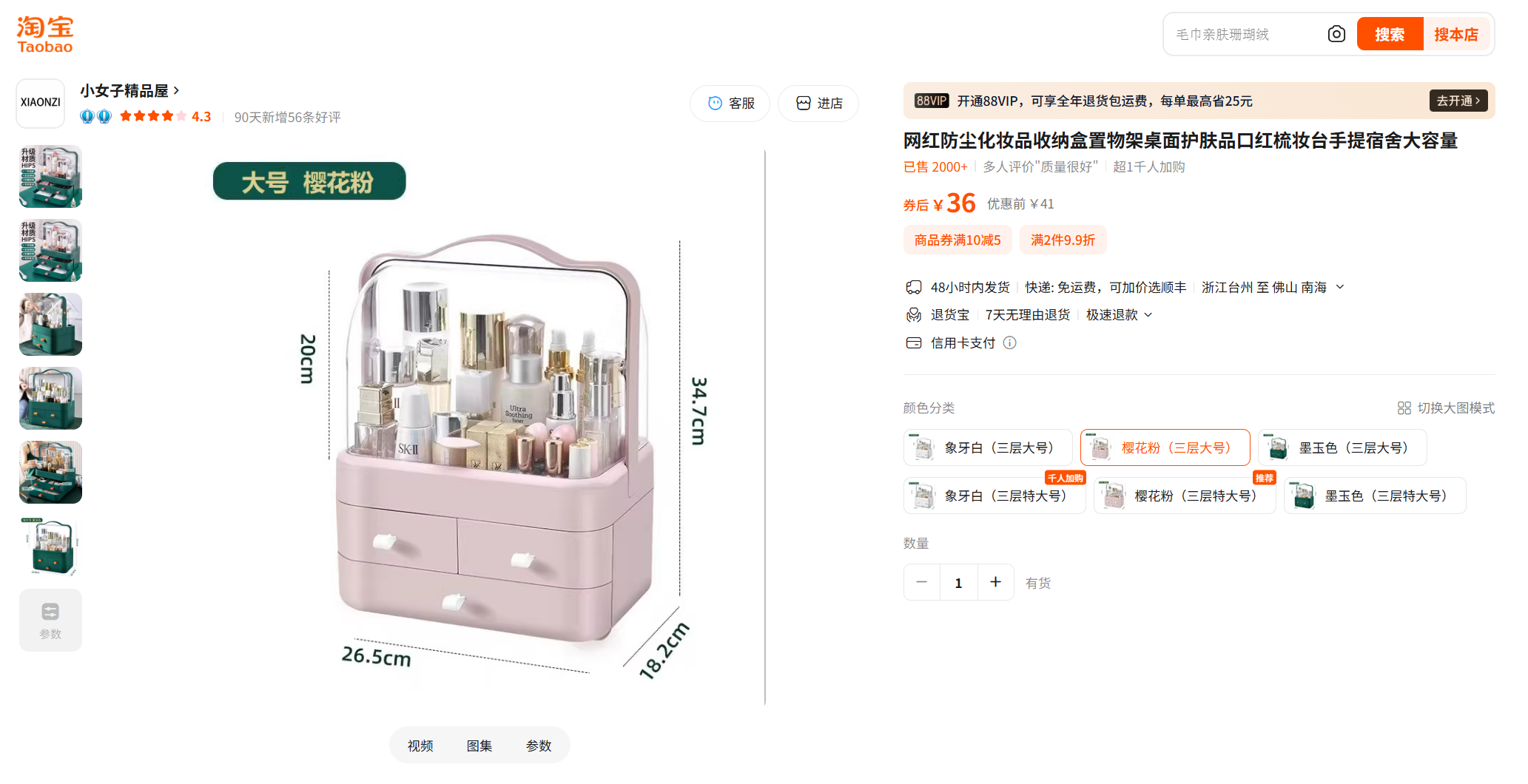Click 去开通 to open 88VIP
Image resolution: width=1528 pixels, height=784 pixels.
point(1458,101)
